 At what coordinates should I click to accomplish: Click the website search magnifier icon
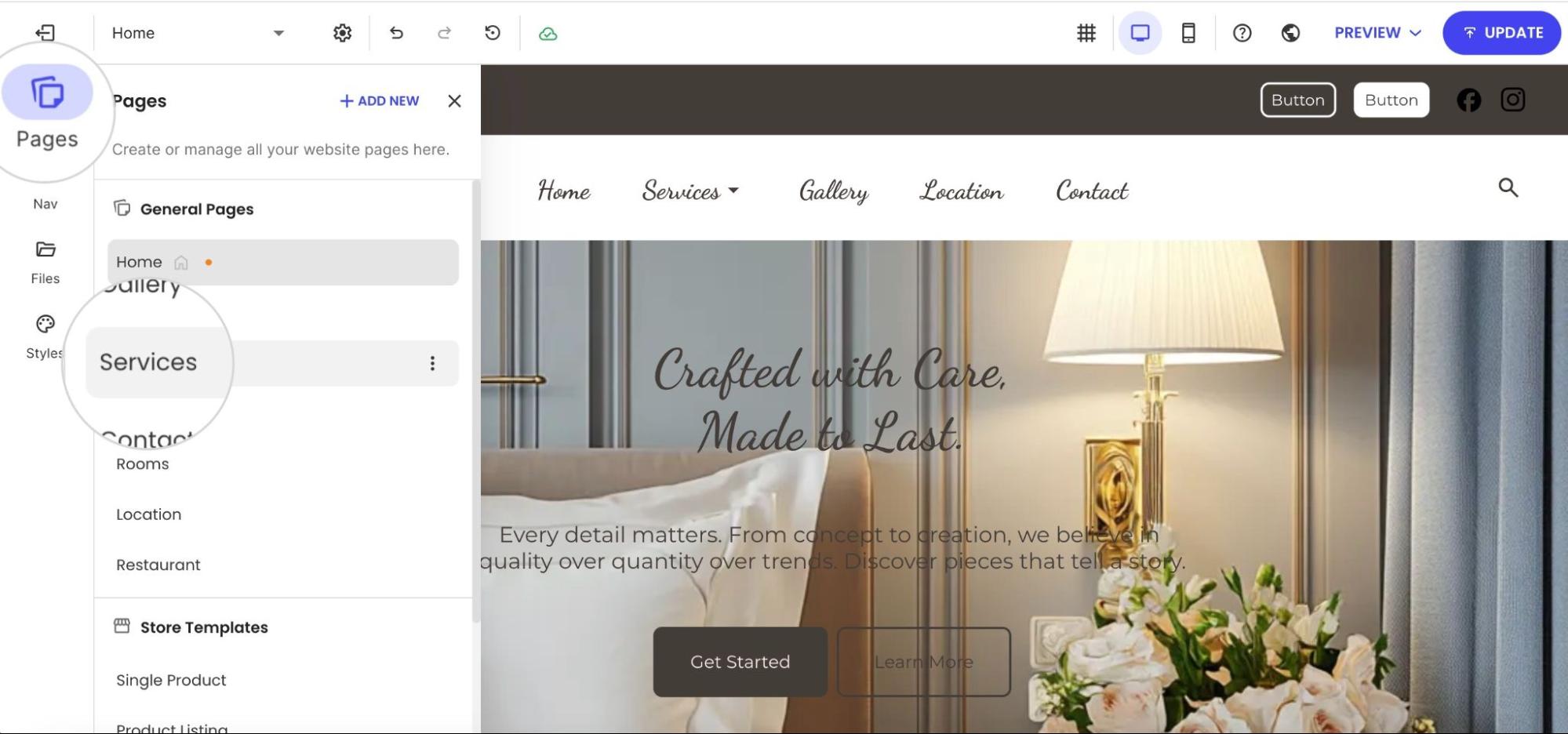click(1508, 187)
